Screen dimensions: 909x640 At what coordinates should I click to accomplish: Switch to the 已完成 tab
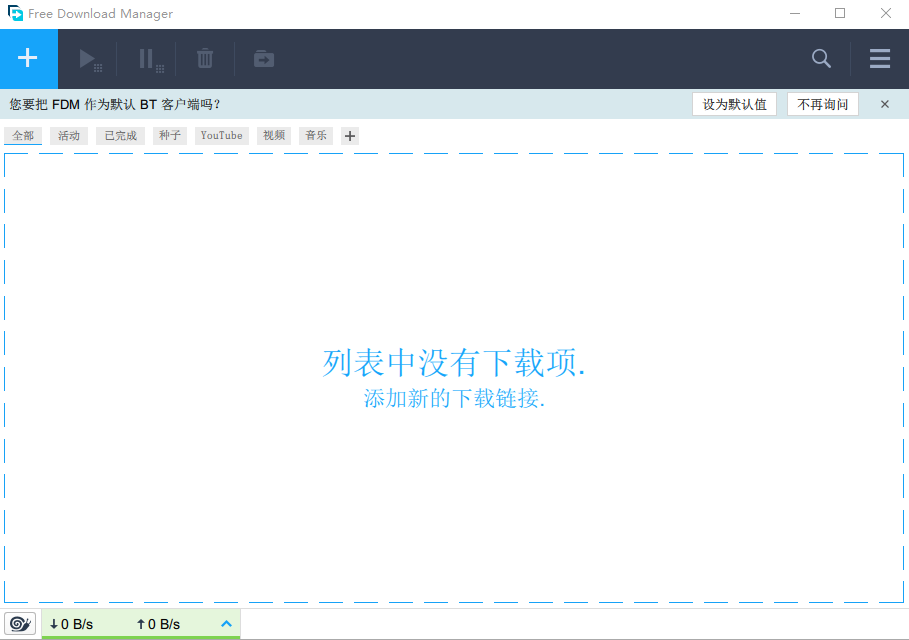pos(119,135)
